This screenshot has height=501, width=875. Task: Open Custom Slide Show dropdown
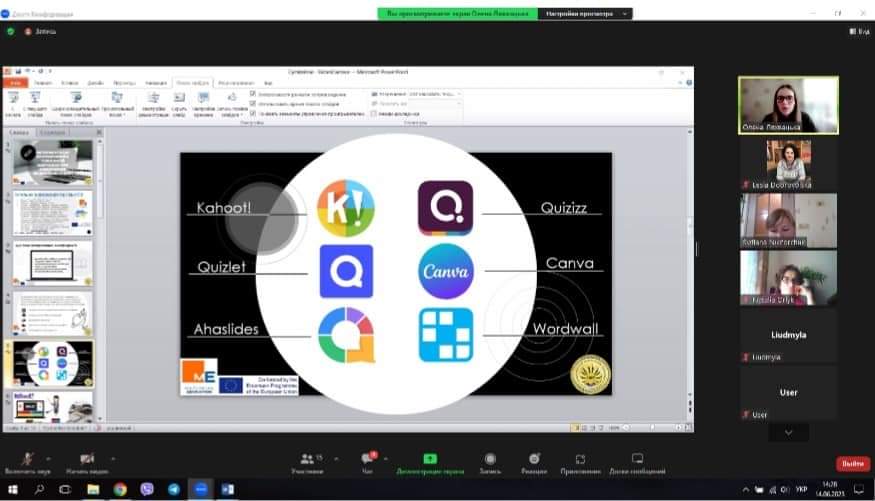[117, 104]
